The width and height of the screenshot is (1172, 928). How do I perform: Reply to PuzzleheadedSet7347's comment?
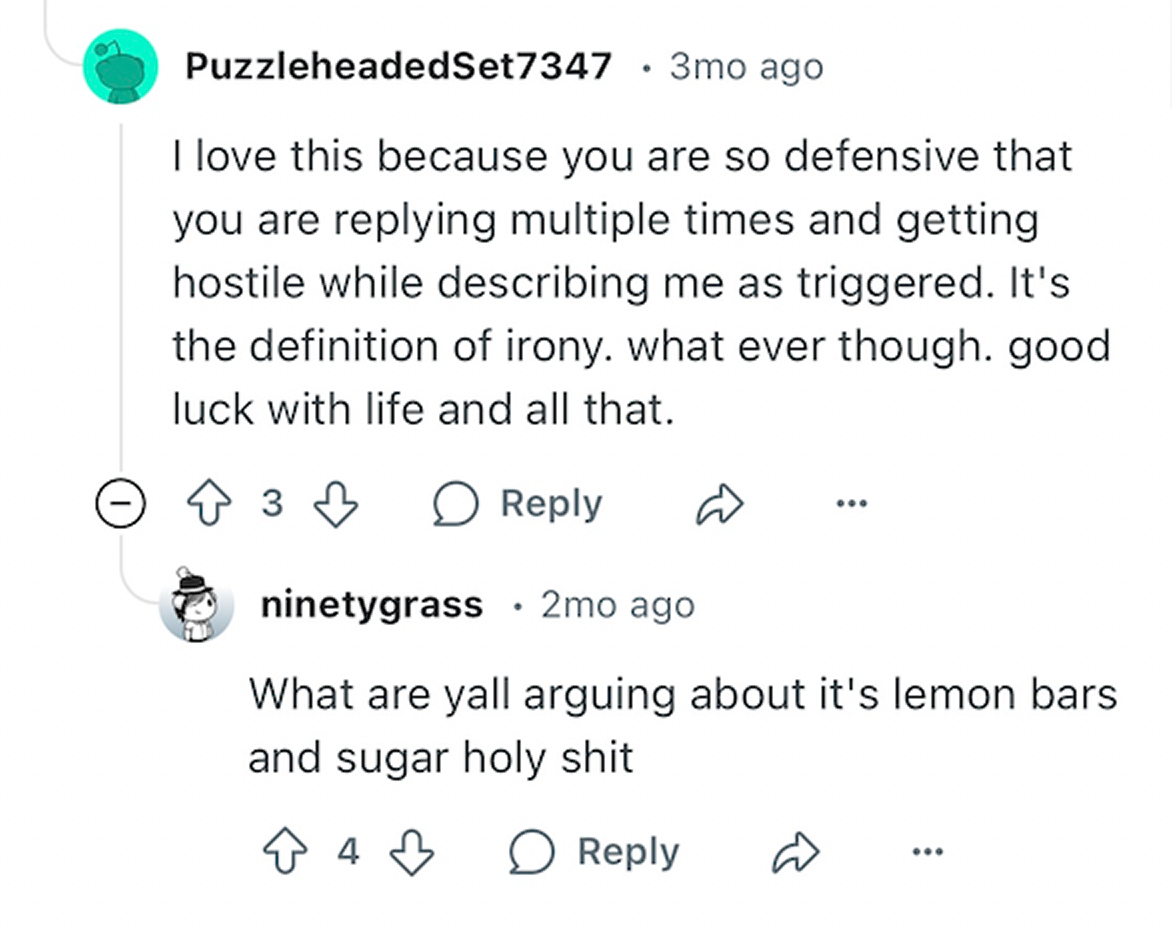[x=518, y=505]
